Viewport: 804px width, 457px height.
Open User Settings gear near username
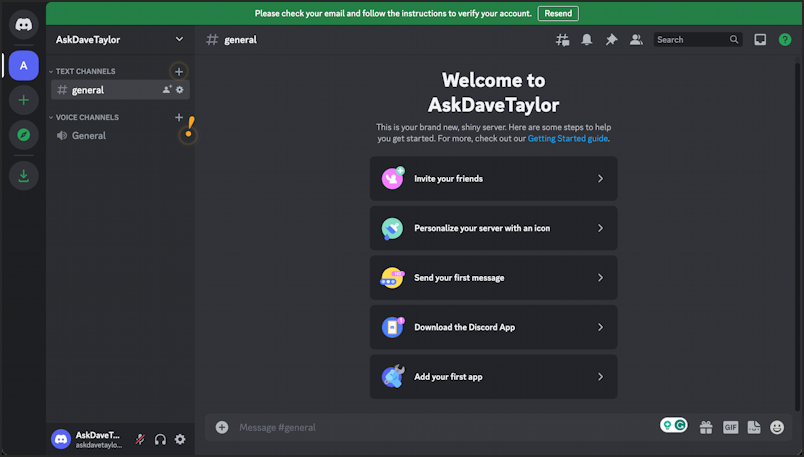click(x=180, y=439)
